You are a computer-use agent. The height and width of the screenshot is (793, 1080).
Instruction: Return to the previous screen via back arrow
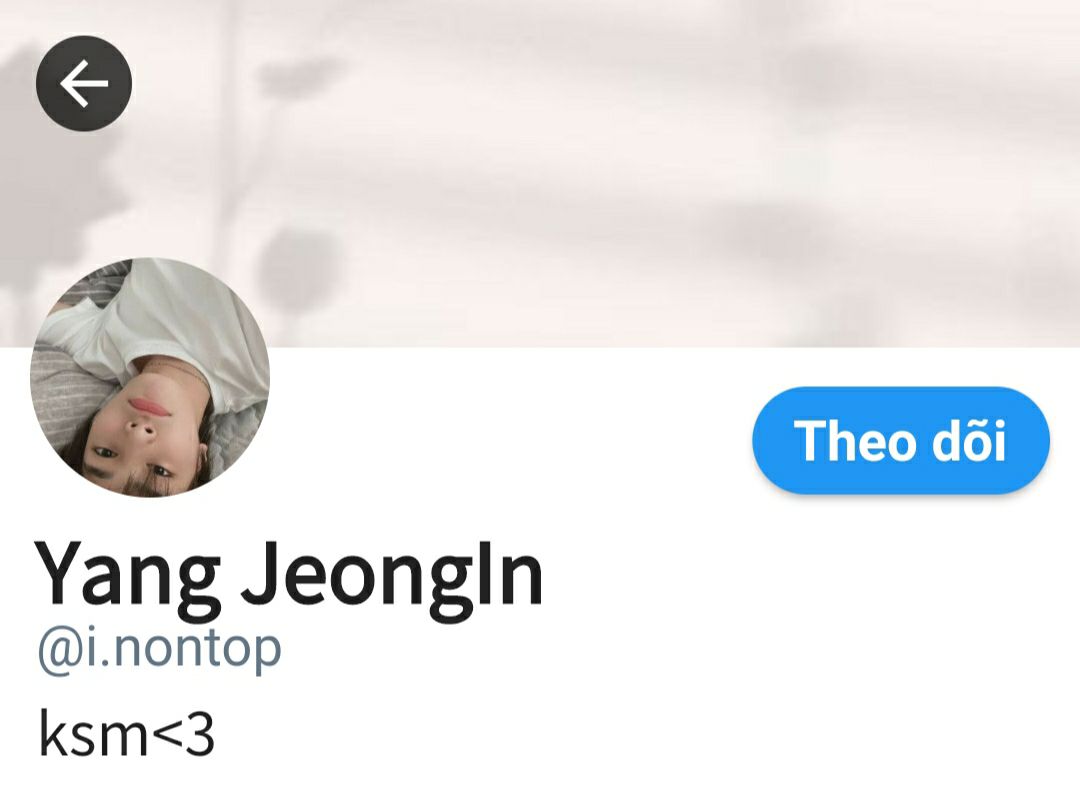83,83
